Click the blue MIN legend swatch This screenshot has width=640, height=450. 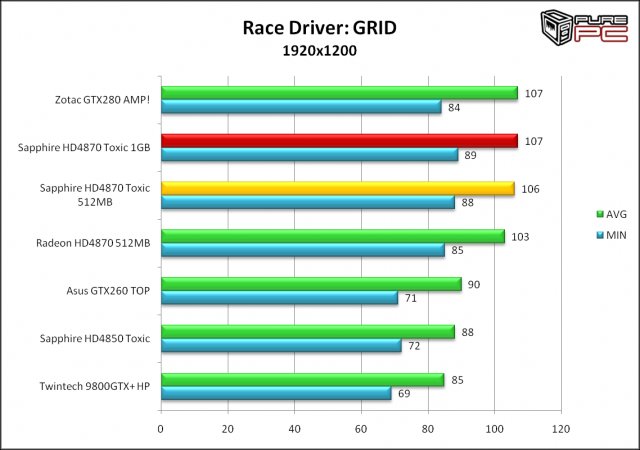[600, 235]
